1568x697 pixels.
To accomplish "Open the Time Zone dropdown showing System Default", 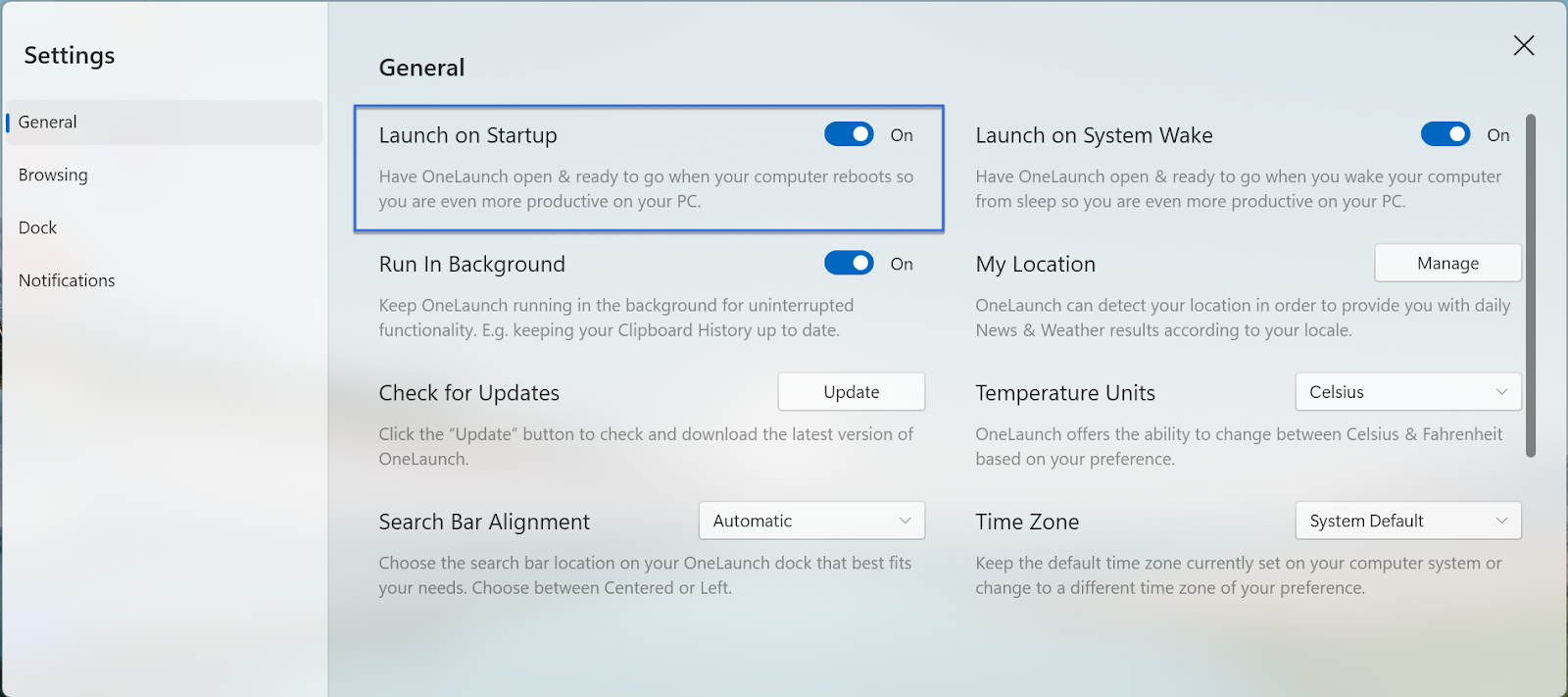I will coord(1408,521).
